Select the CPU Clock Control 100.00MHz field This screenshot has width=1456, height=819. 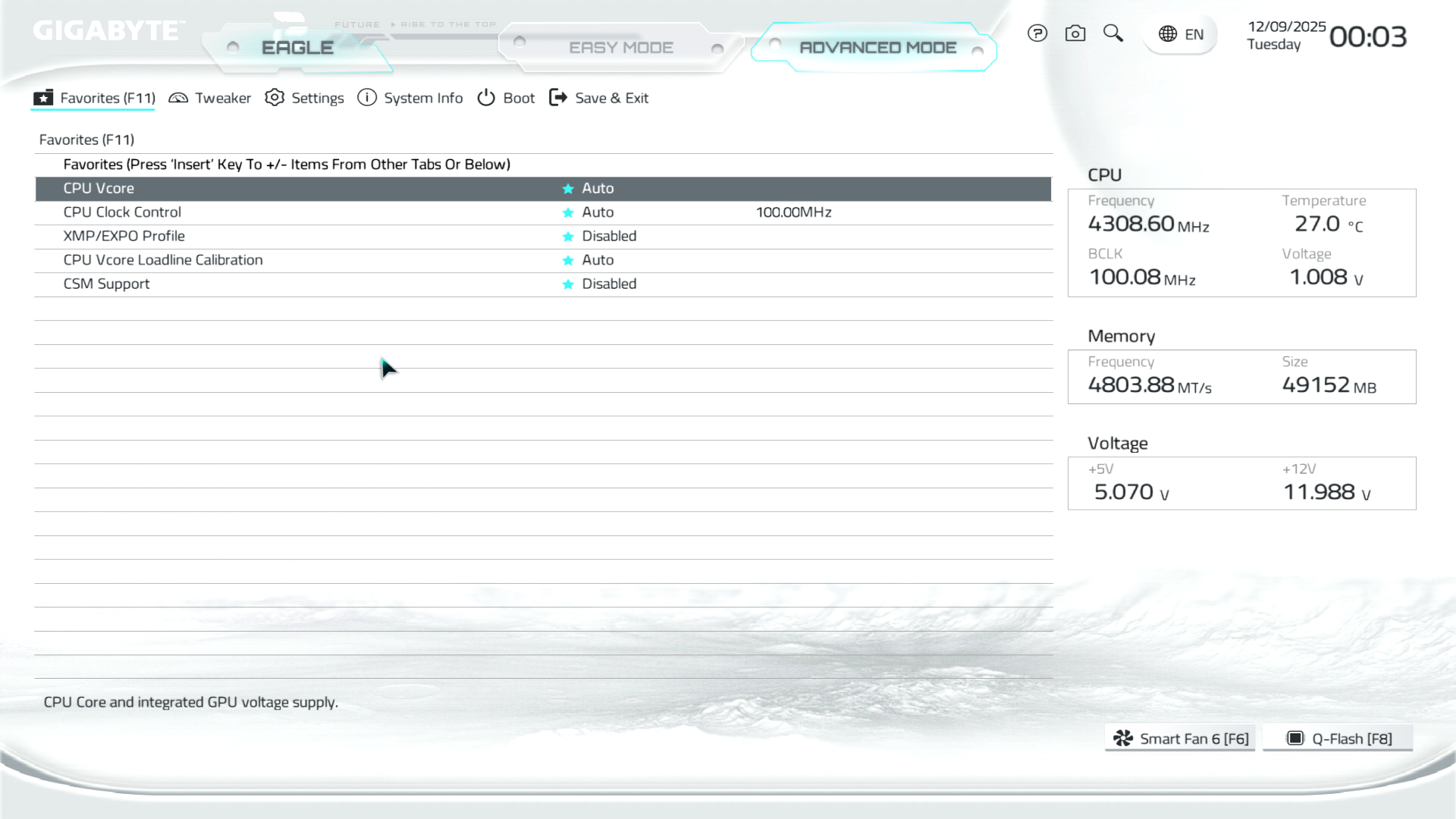[793, 212]
